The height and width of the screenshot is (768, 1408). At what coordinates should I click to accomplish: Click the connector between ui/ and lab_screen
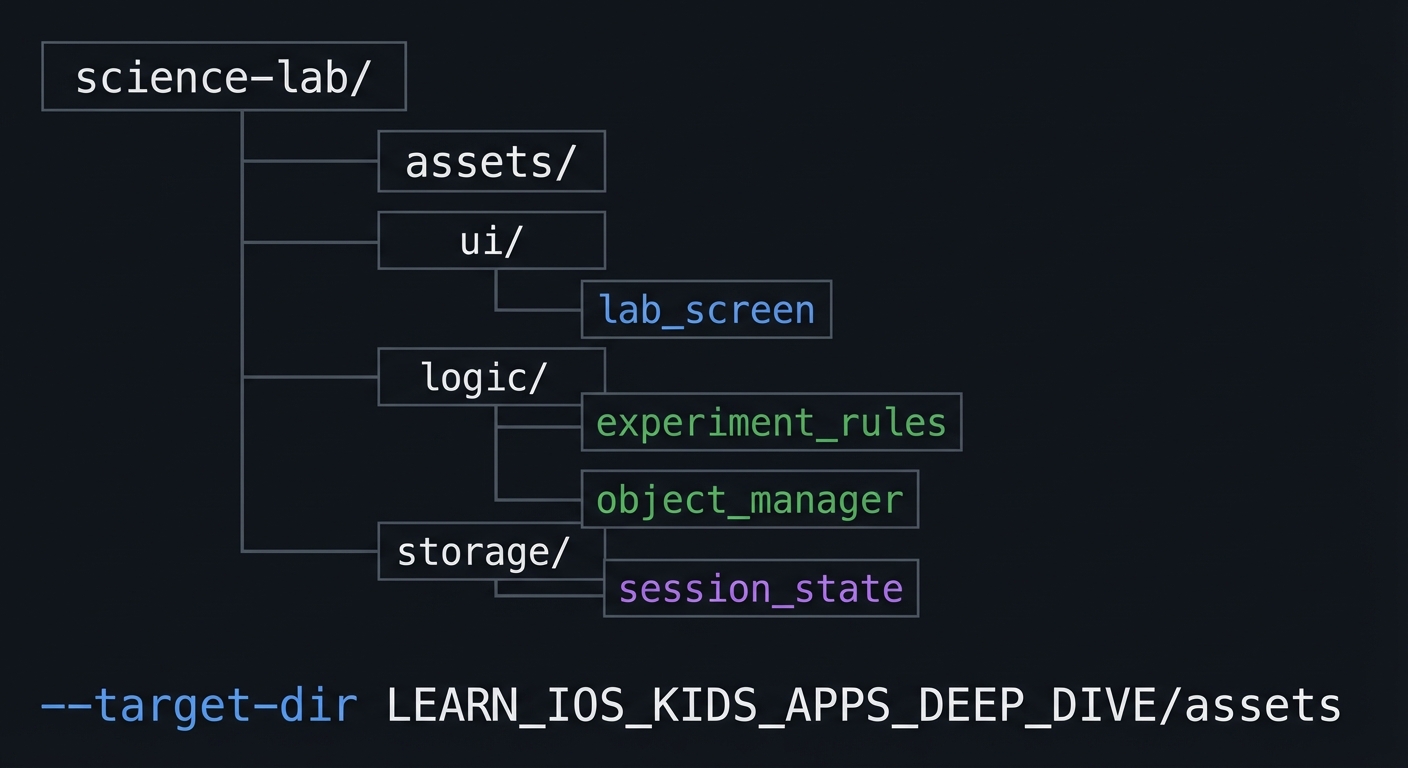(x=538, y=309)
